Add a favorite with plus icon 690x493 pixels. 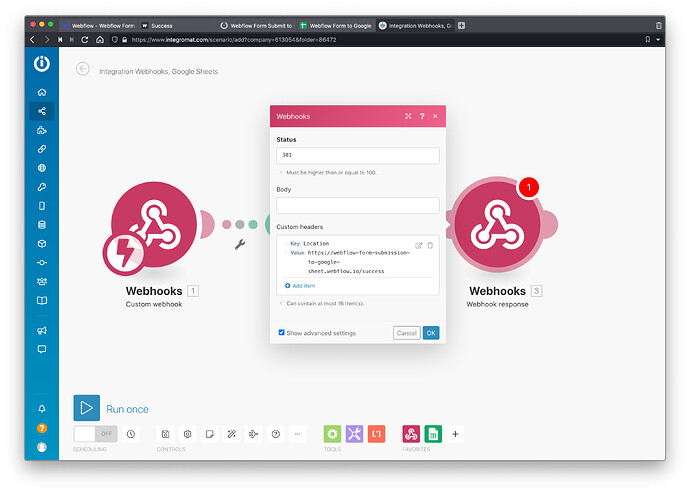455,434
